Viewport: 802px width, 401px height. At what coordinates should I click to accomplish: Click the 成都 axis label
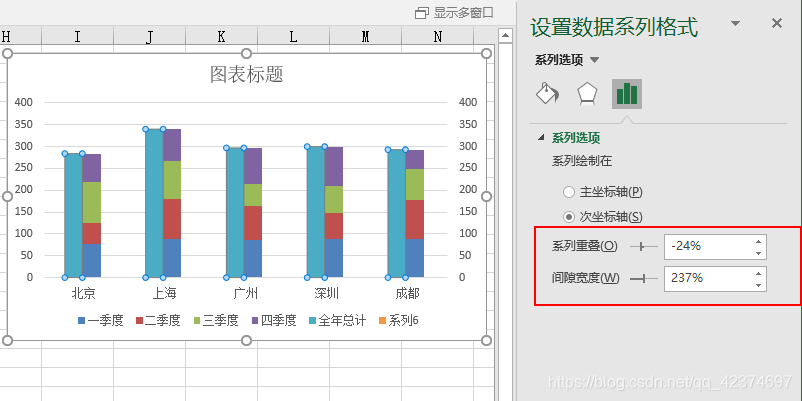pyautogui.click(x=407, y=294)
